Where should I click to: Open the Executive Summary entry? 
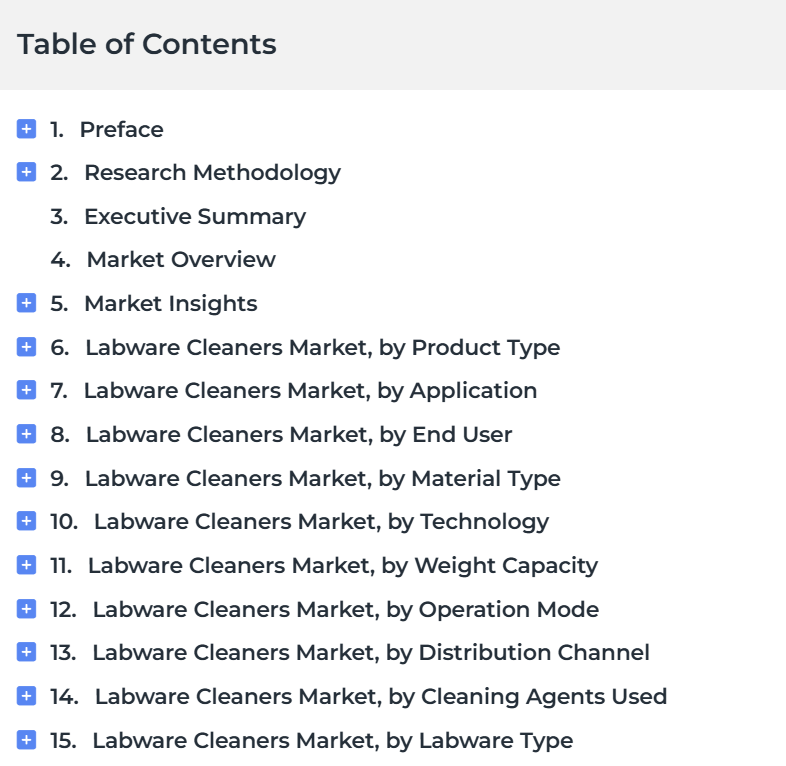194,216
